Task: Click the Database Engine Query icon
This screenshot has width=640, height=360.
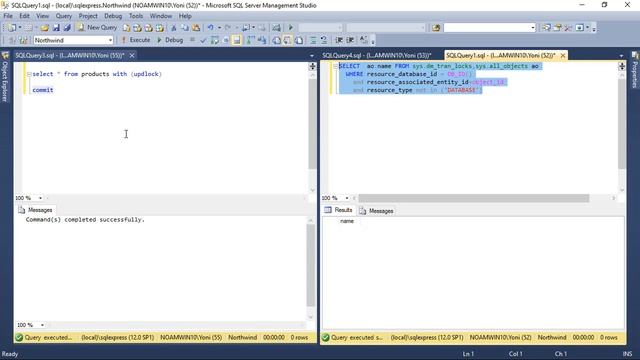Action: (127, 28)
